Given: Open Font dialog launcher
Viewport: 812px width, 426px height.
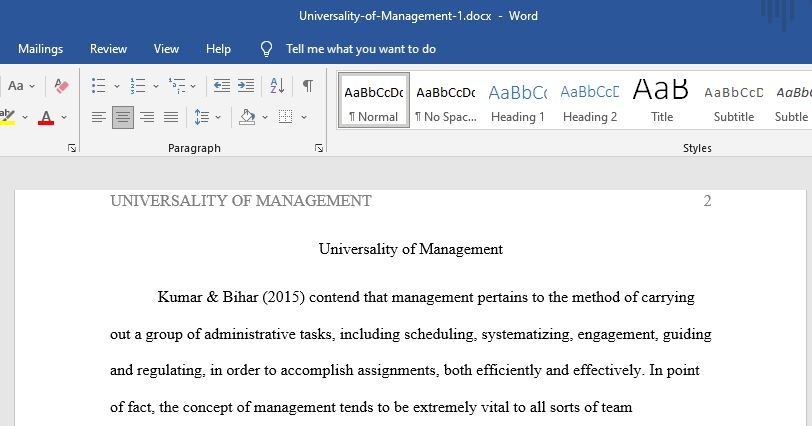Looking at the screenshot, I should 72,148.
